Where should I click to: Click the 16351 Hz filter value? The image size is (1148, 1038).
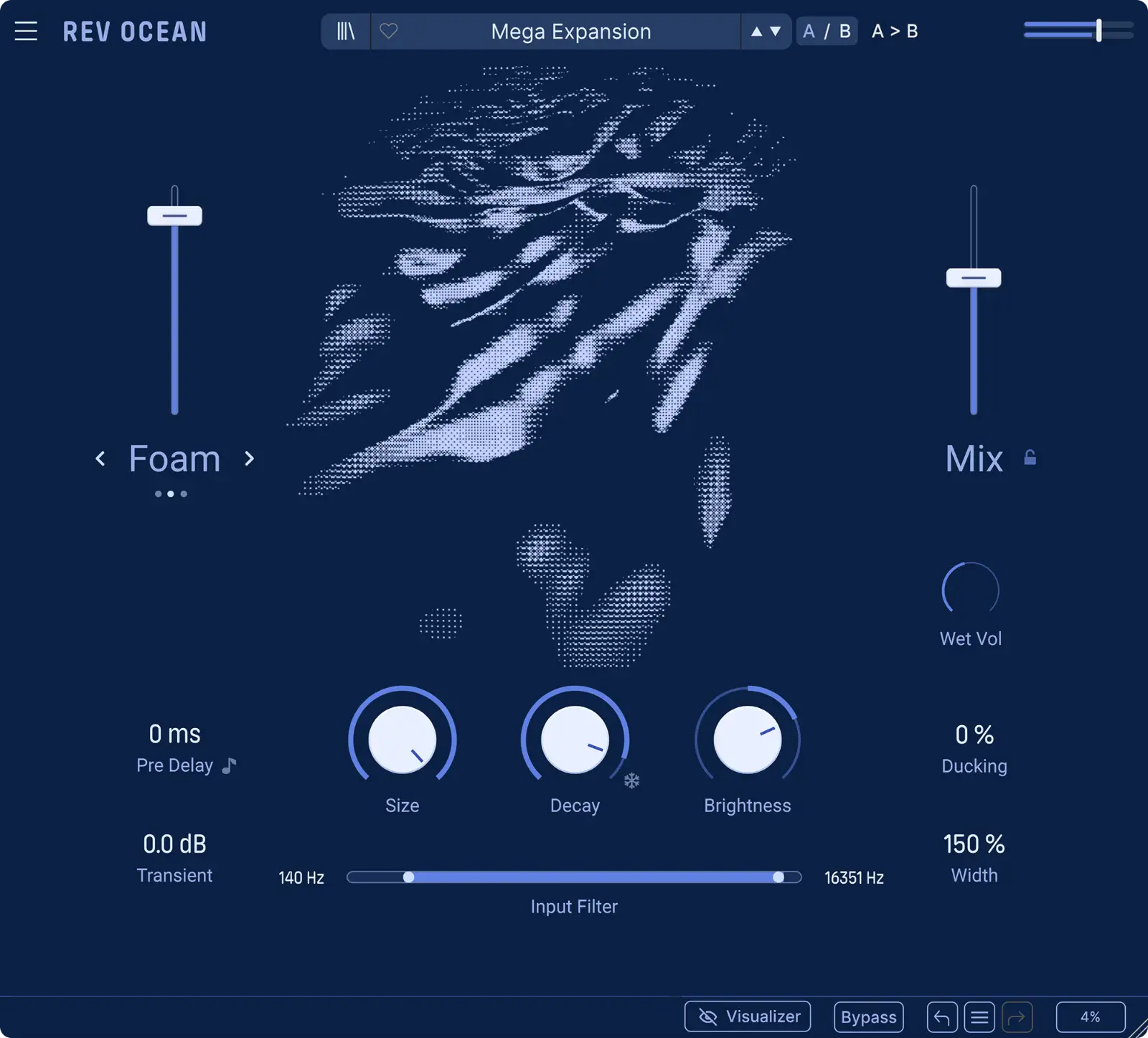[x=854, y=878]
